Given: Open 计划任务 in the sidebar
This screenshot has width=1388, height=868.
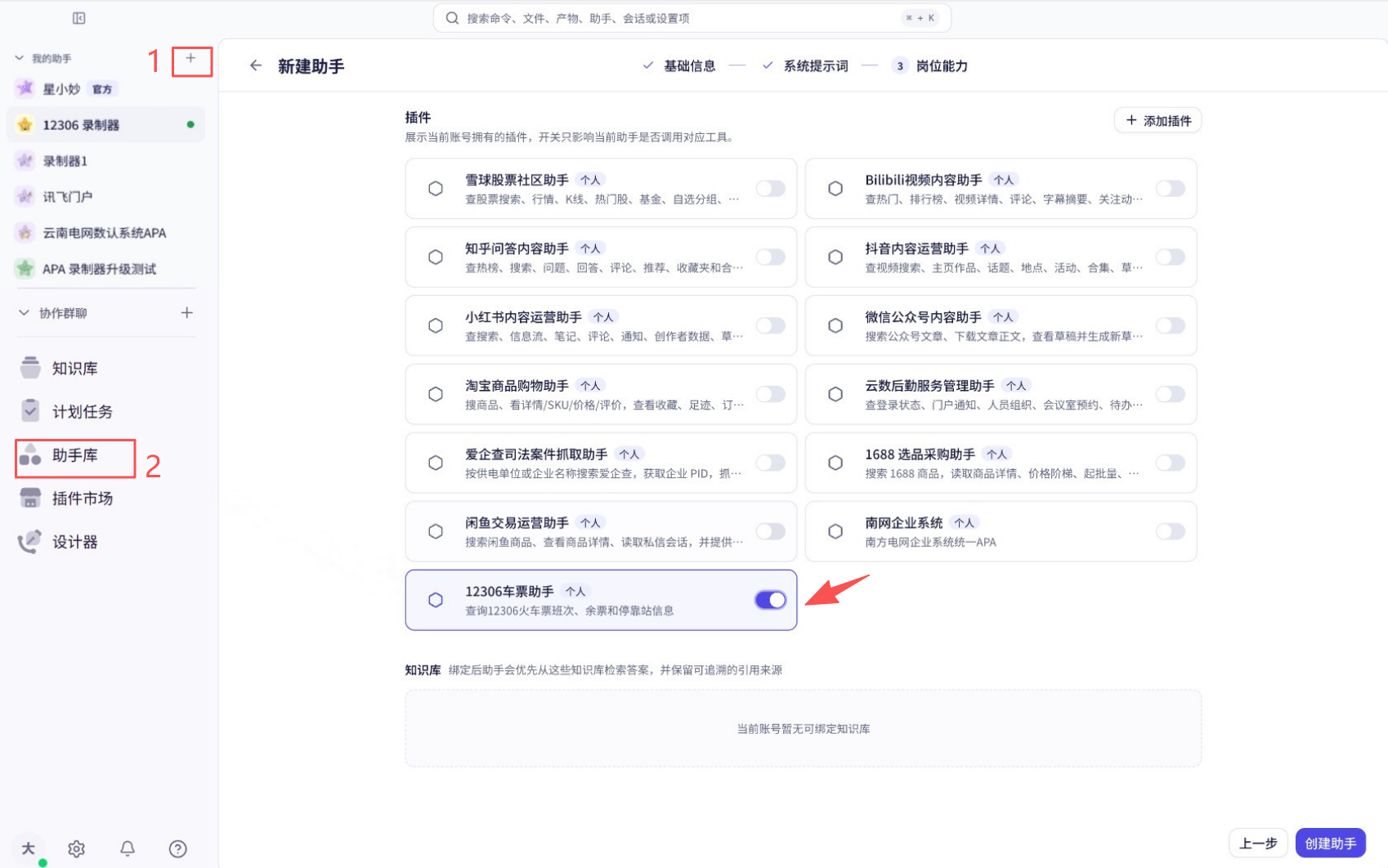Looking at the screenshot, I should (83, 411).
